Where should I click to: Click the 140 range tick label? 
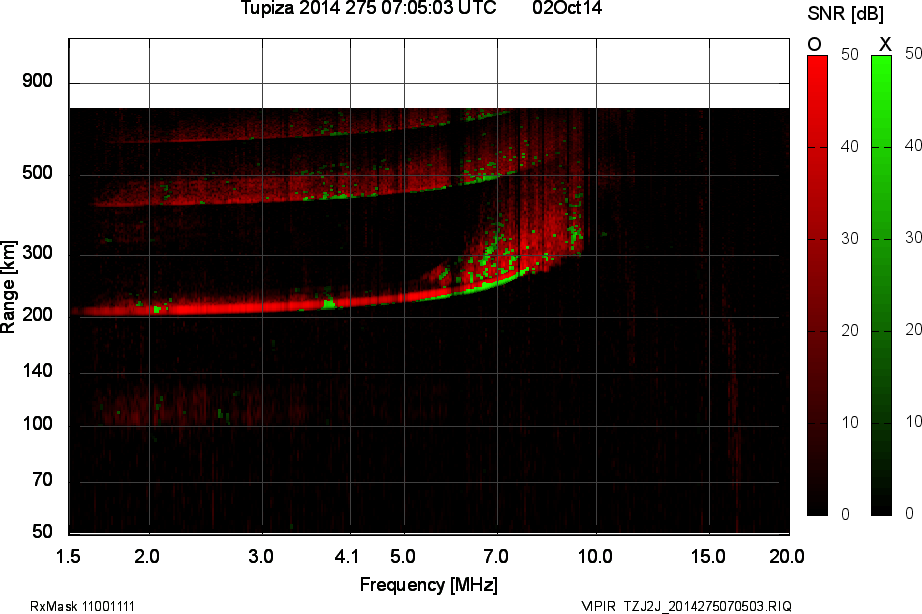point(37,371)
